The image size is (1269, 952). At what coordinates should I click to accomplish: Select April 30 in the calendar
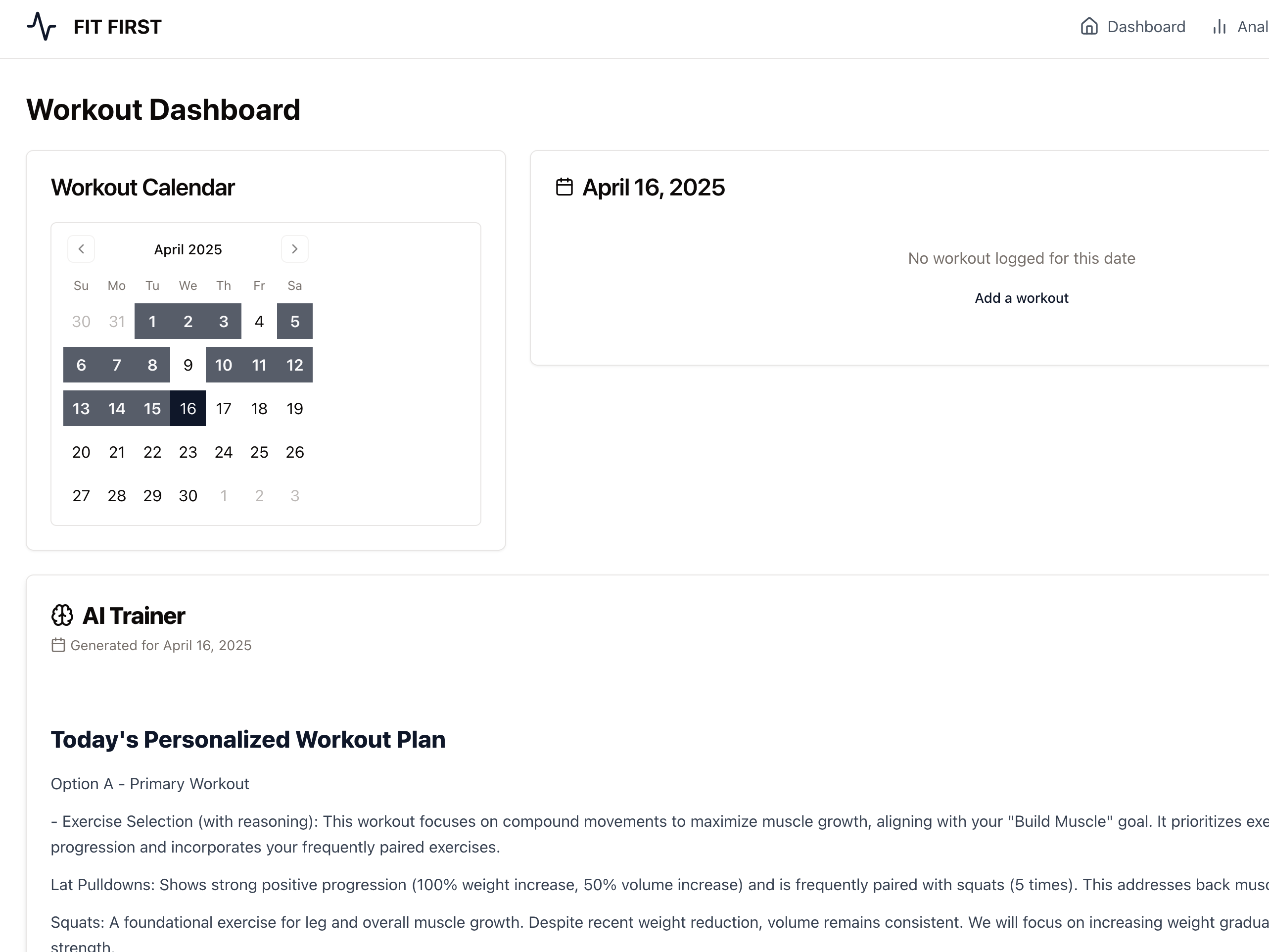tap(188, 496)
